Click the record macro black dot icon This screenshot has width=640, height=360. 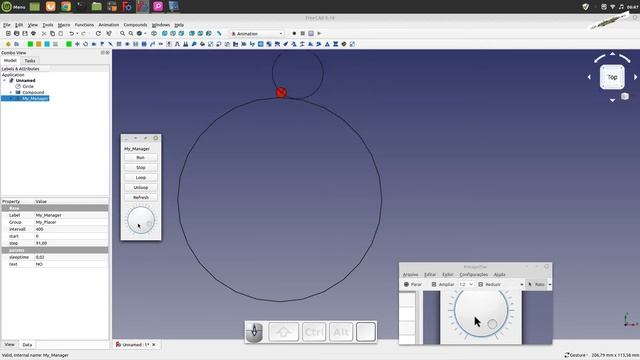(x=294, y=33)
